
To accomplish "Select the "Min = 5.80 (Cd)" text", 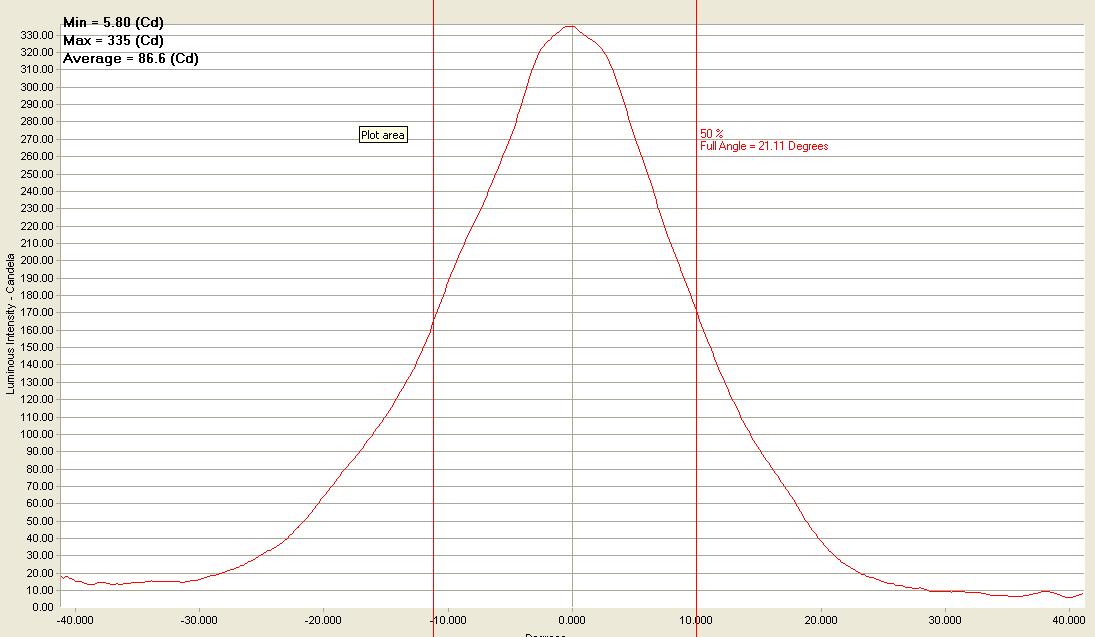I will click(113, 22).
